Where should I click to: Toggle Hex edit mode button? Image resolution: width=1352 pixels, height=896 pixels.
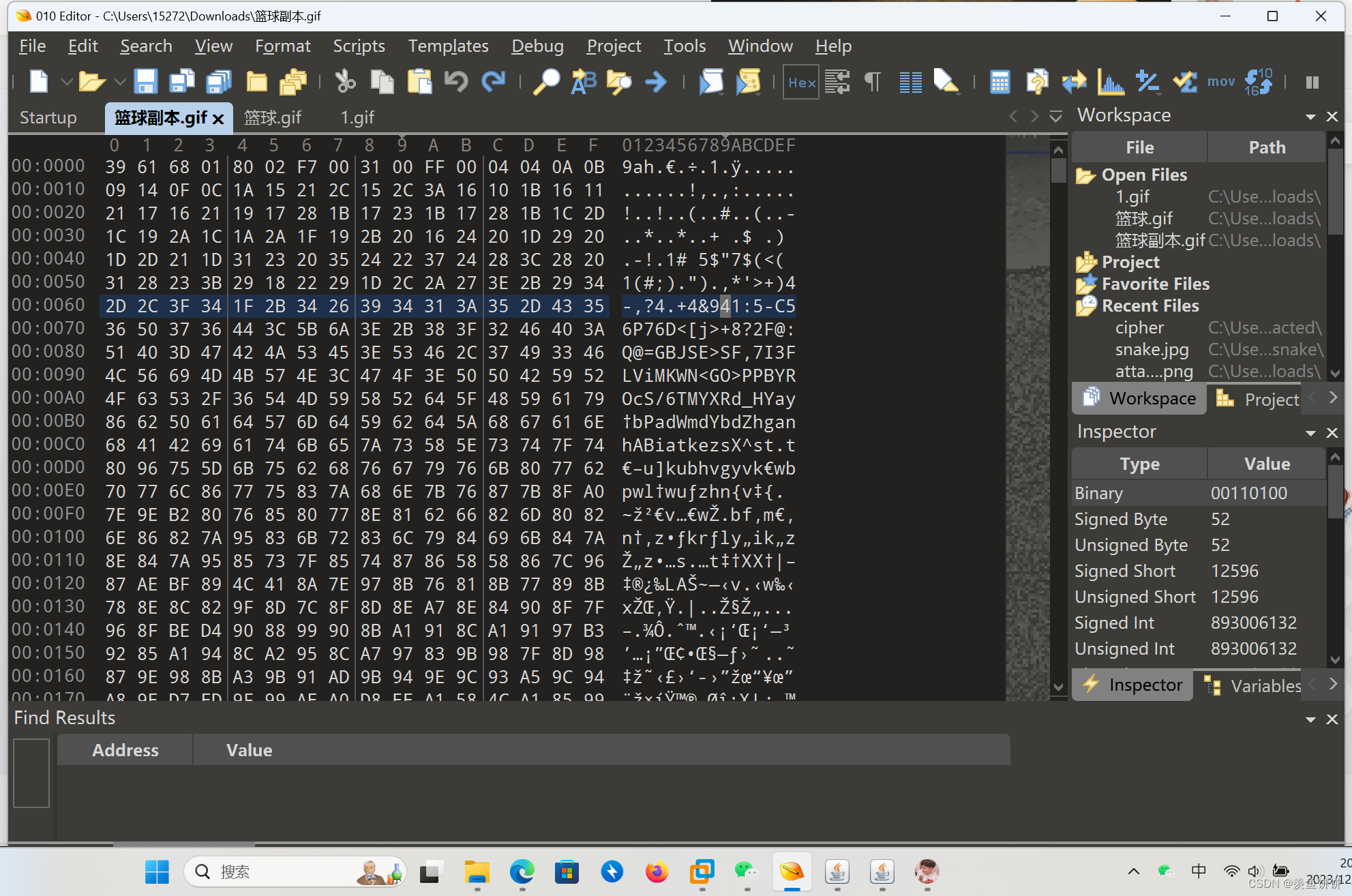[801, 82]
